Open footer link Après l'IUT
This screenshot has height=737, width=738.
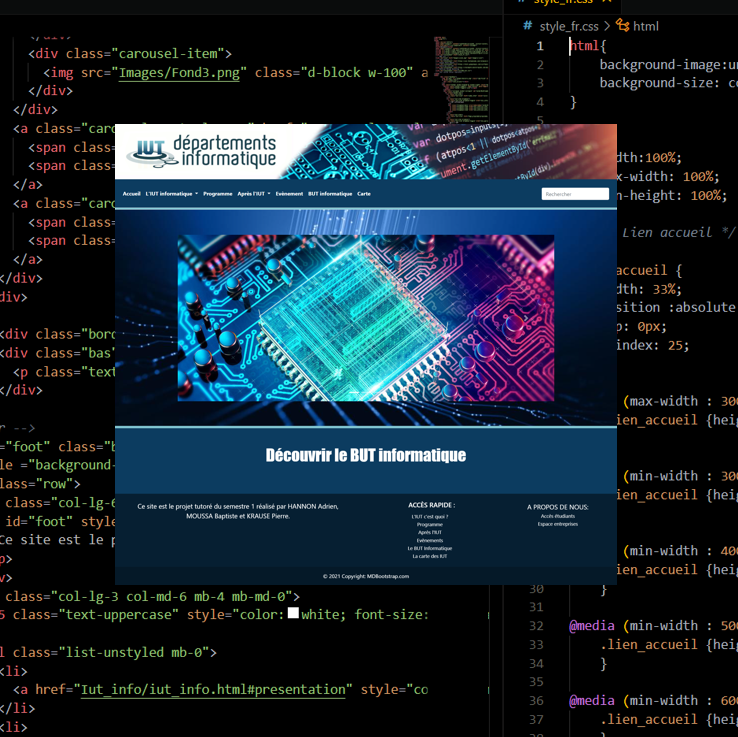point(430,532)
